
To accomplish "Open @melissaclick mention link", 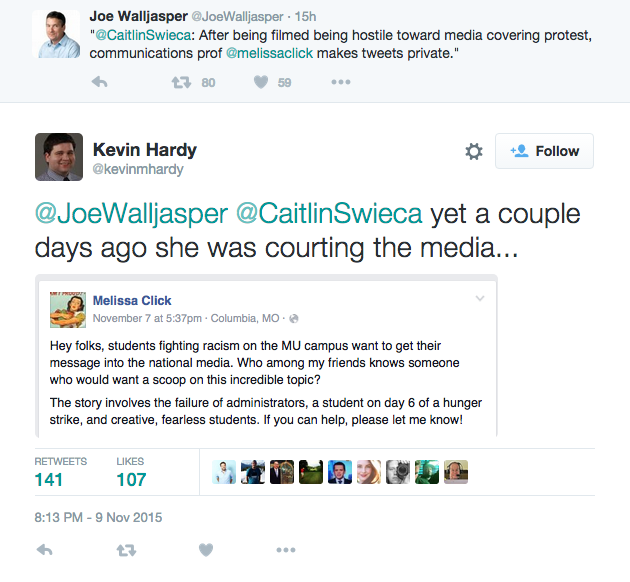I will click(269, 53).
